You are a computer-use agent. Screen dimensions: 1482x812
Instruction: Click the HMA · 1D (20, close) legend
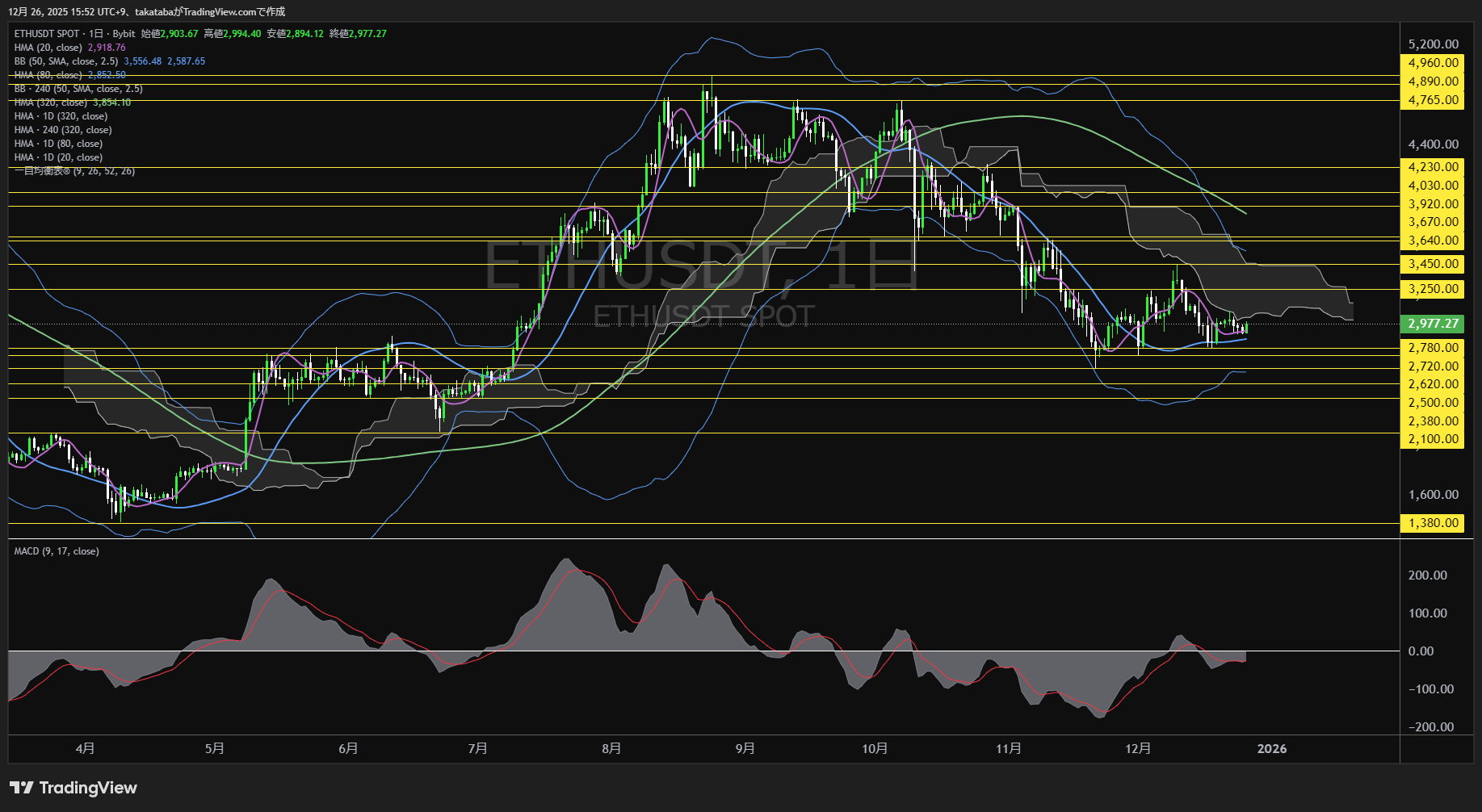click(x=58, y=157)
